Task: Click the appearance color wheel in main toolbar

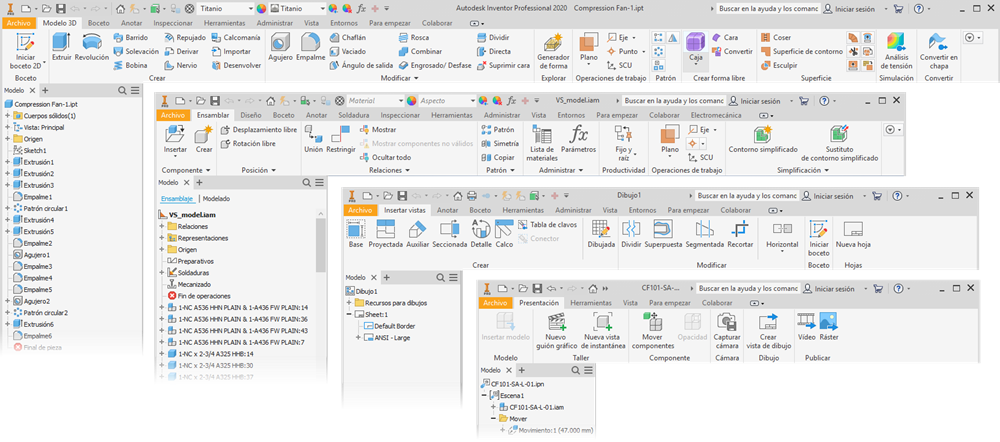Action: click(x=261, y=10)
